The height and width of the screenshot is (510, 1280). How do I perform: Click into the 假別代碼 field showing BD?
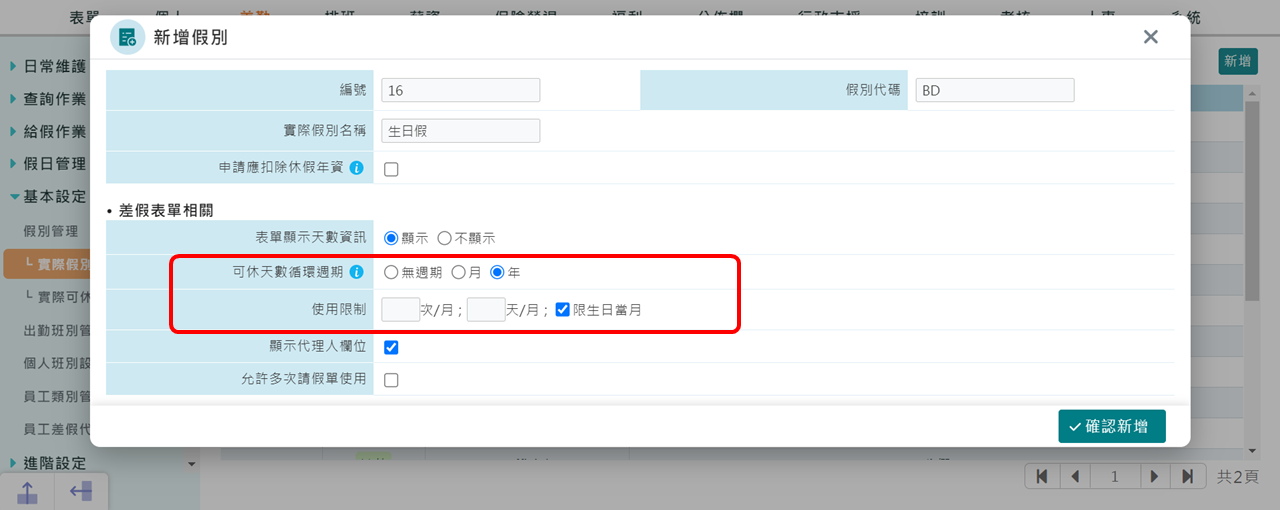[995, 90]
